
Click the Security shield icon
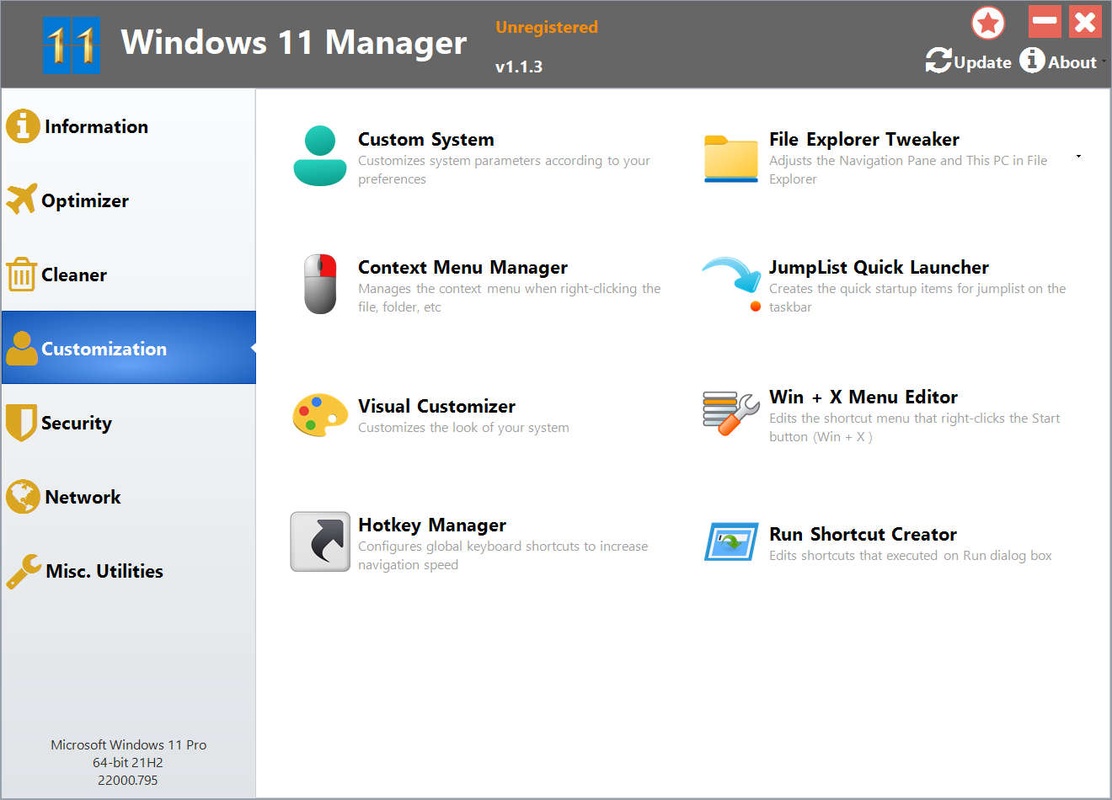click(21, 423)
